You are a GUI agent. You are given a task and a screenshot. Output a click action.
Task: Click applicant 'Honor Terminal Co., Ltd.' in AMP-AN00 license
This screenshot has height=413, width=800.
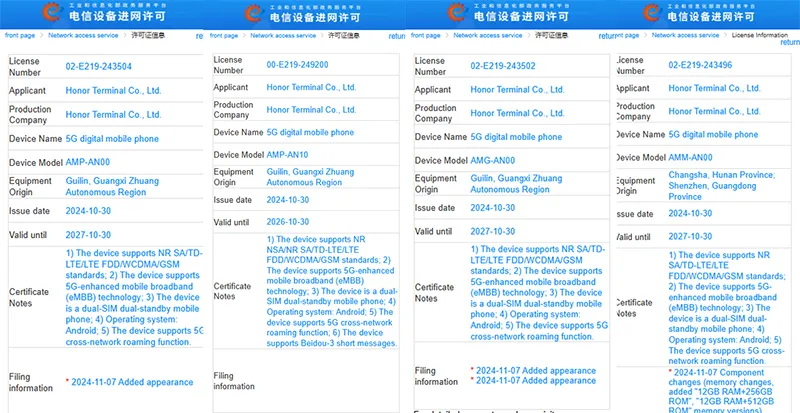point(113,91)
